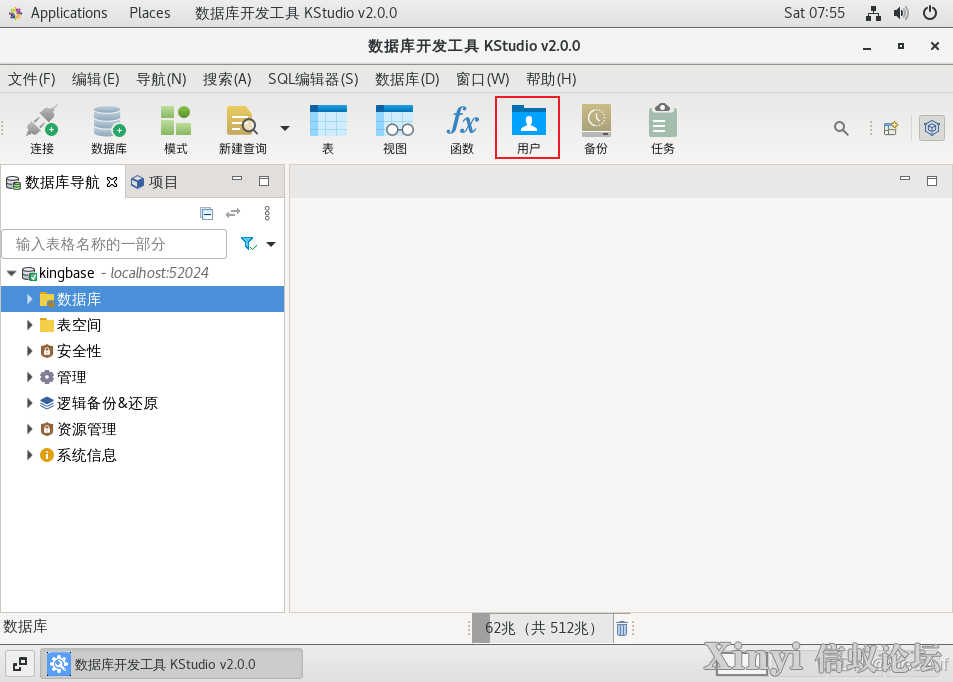The width and height of the screenshot is (953, 682).
Task: Run garbage collector trash icon
Action: tap(622, 628)
